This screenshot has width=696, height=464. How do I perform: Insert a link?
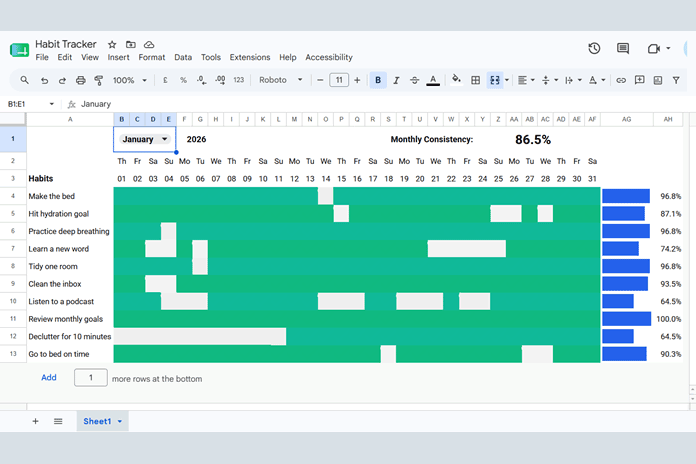tap(621, 80)
